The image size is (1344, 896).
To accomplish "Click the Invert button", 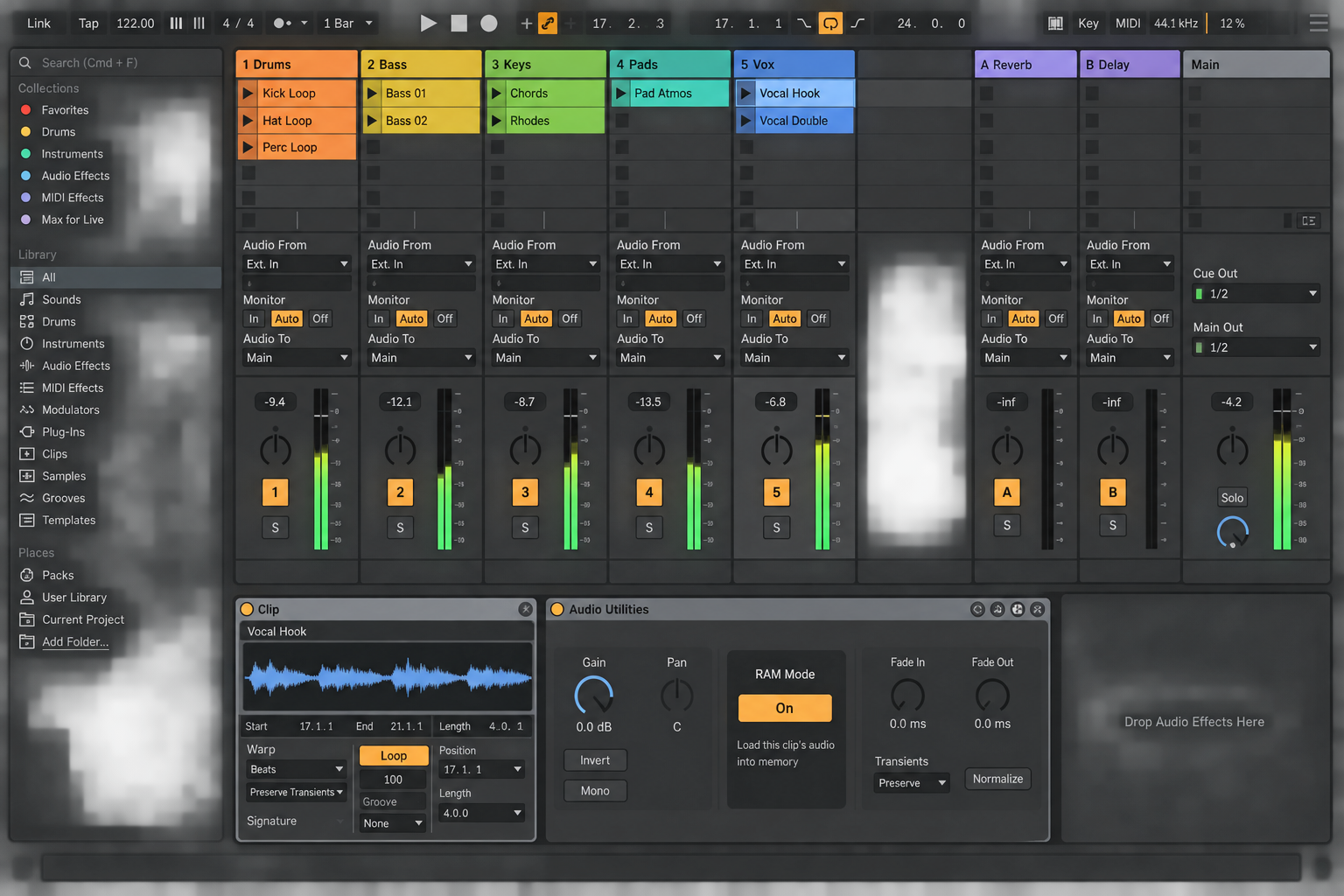I will [x=595, y=760].
